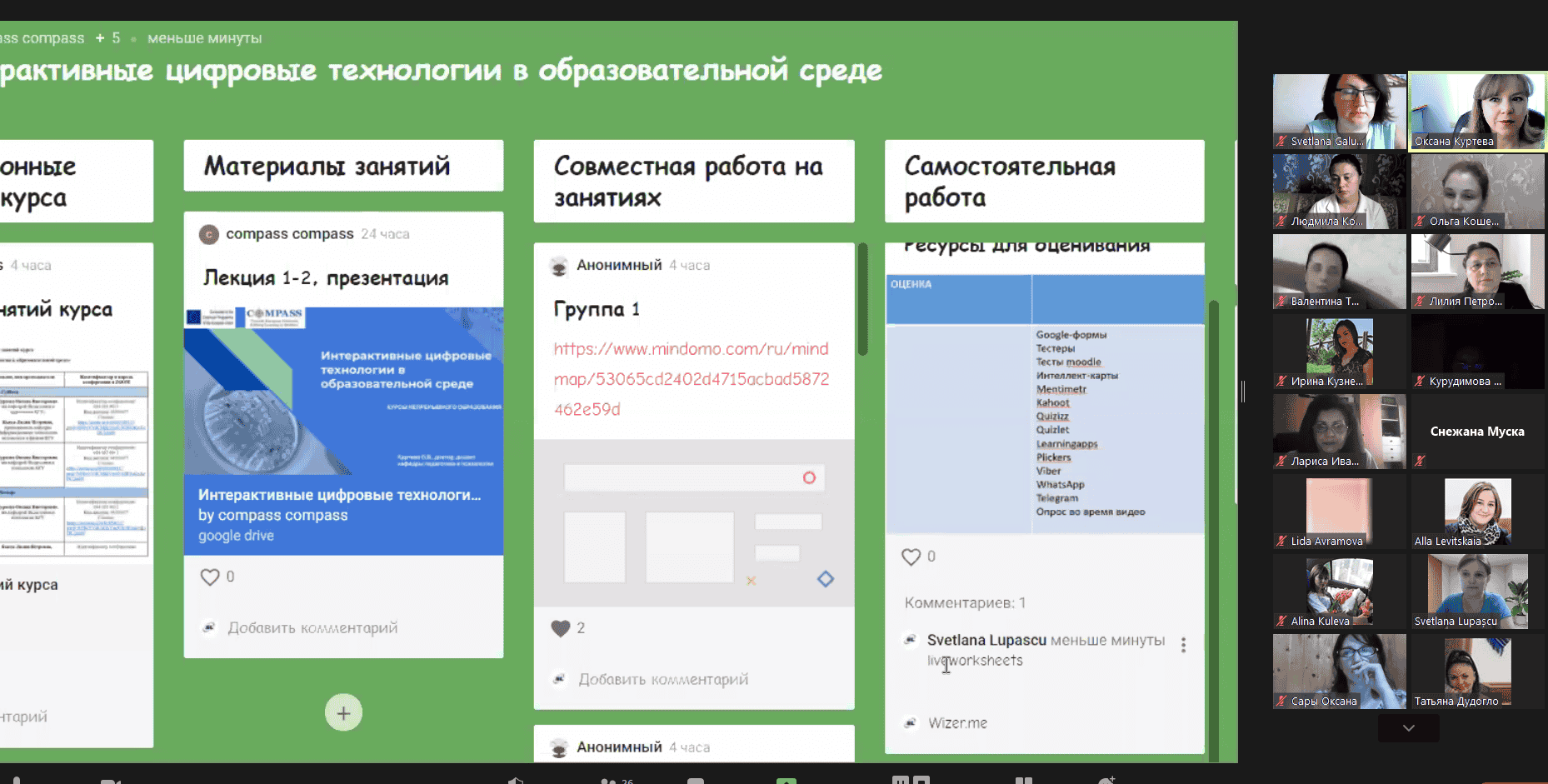The width and height of the screenshot is (1548, 784).
Task: Click the plus button under Материалы занятий column
Action: (343, 713)
